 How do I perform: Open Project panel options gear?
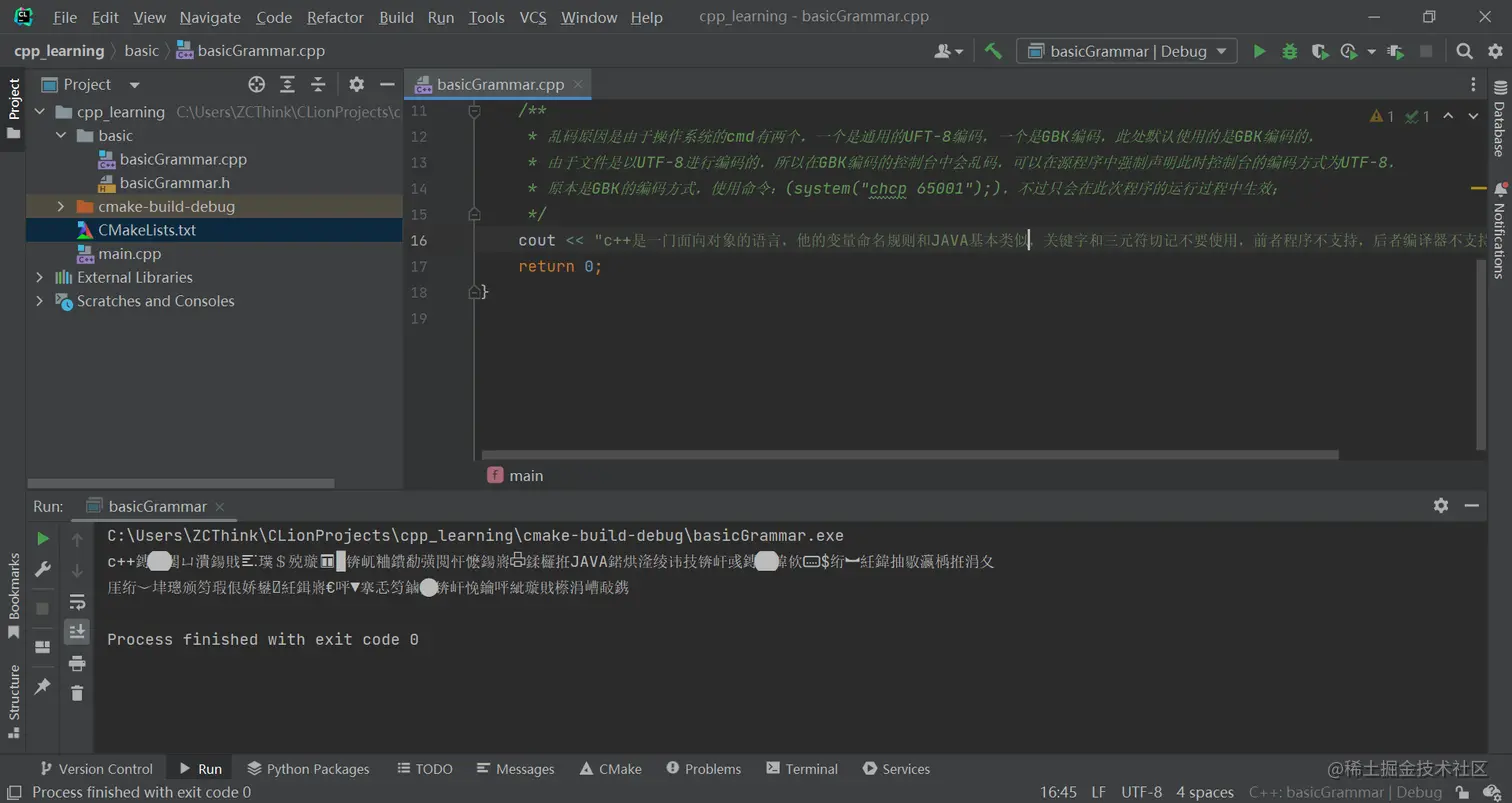357,85
